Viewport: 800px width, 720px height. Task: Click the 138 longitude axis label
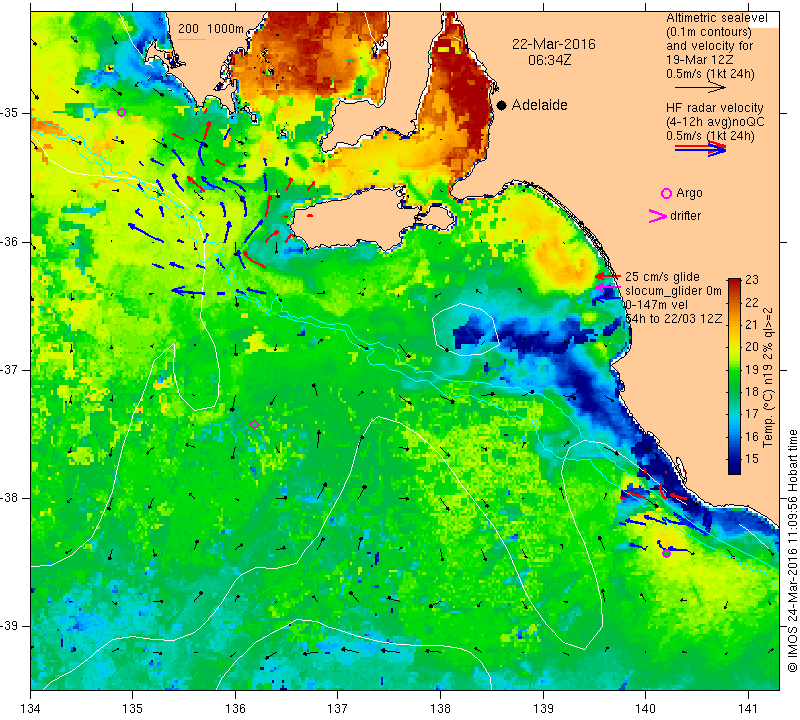click(x=440, y=708)
